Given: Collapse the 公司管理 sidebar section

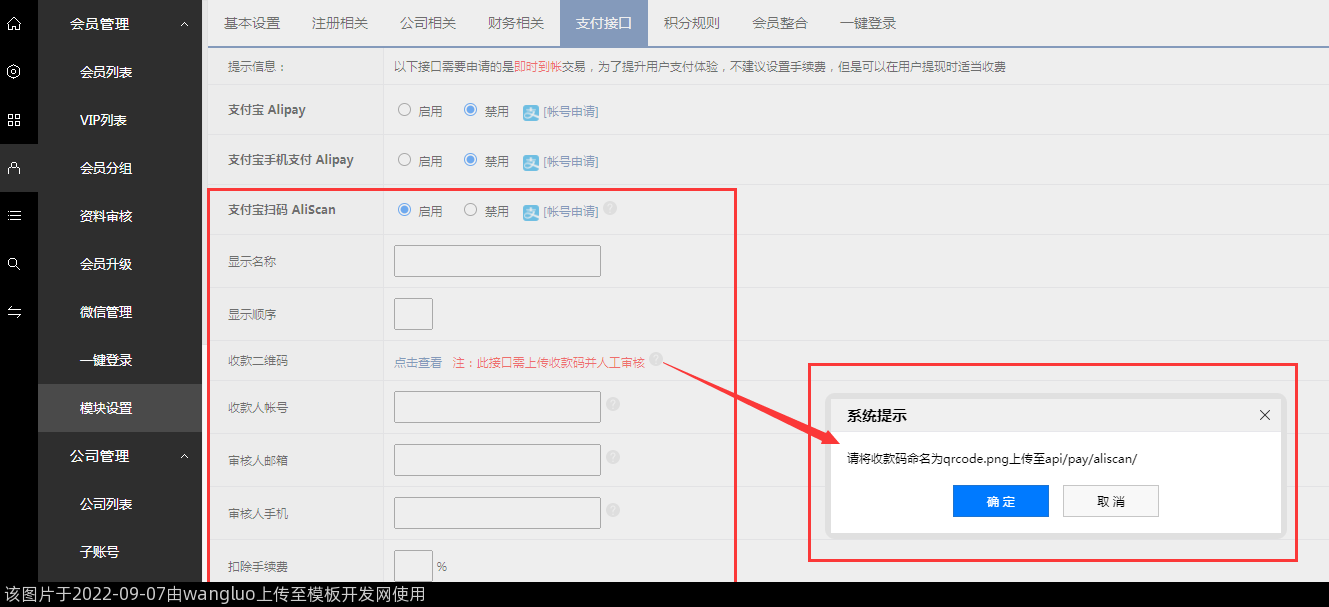Looking at the screenshot, I should pyautogui.click(x=184, y=456).
